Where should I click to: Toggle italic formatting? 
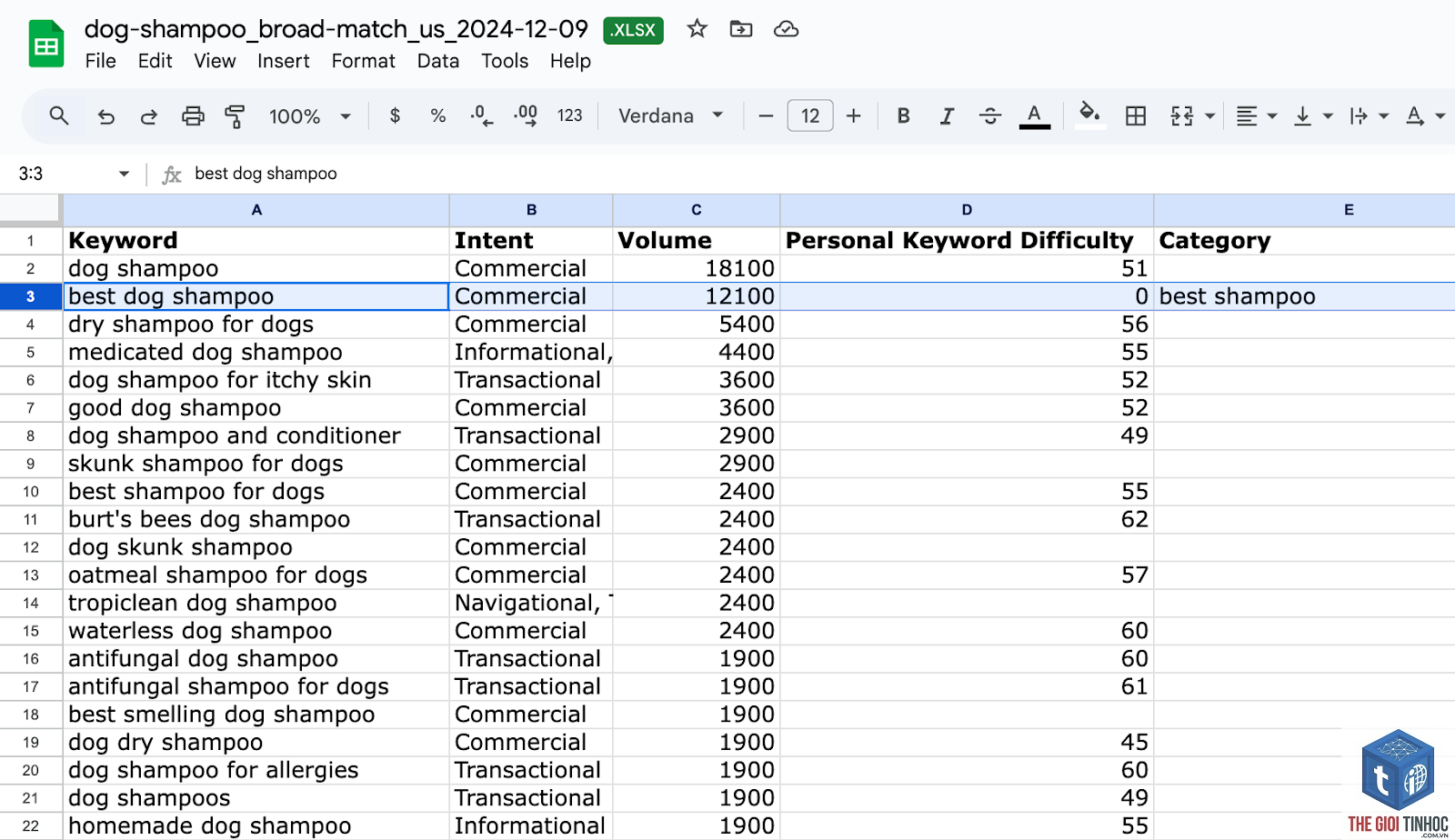click(947, 115)
